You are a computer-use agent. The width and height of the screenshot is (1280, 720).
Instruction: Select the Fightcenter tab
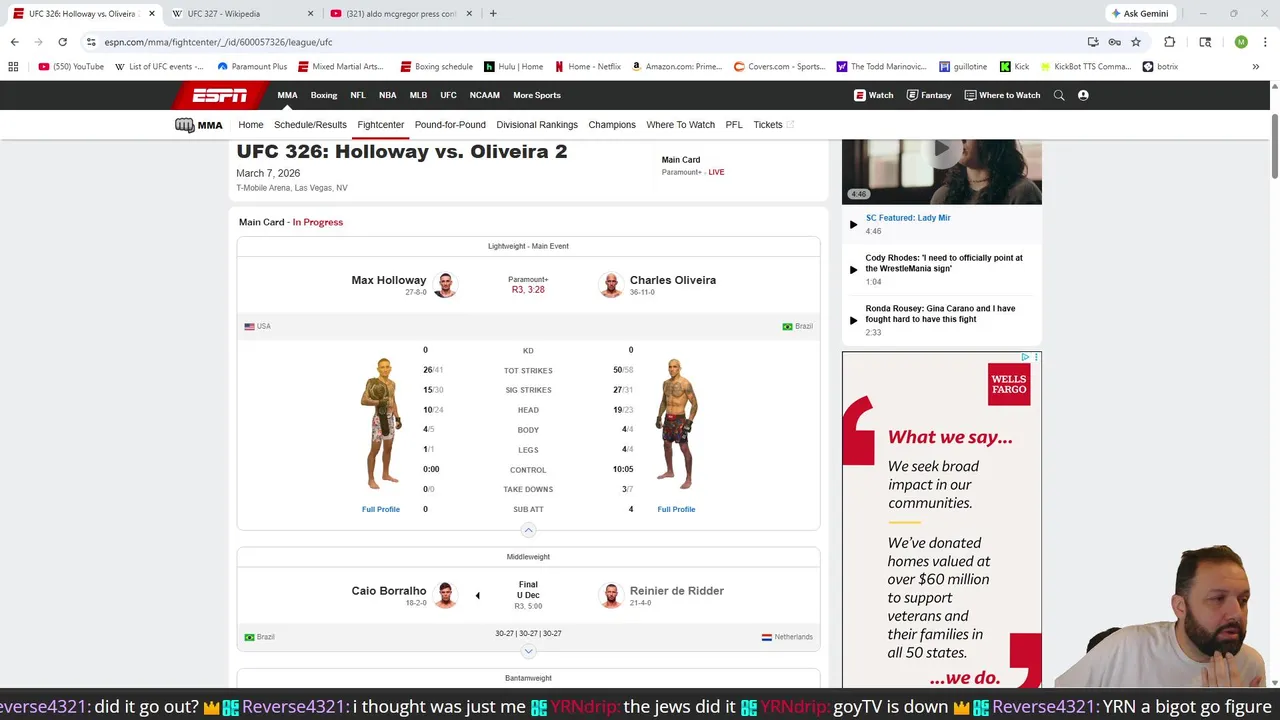(381, 125)
